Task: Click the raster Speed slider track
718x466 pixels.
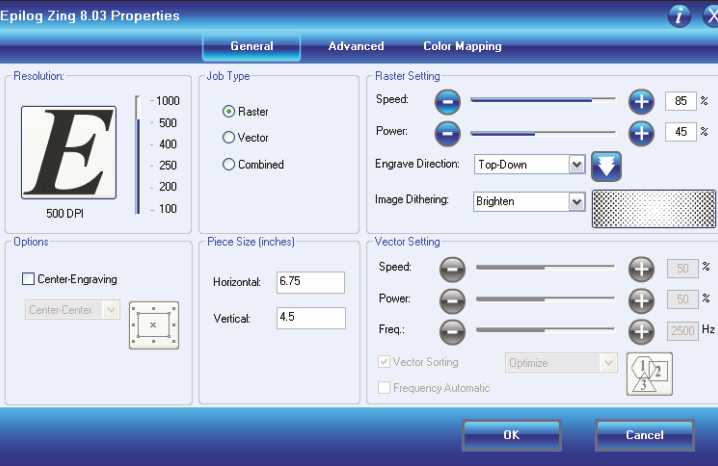Action: click(x=543, y=99)
